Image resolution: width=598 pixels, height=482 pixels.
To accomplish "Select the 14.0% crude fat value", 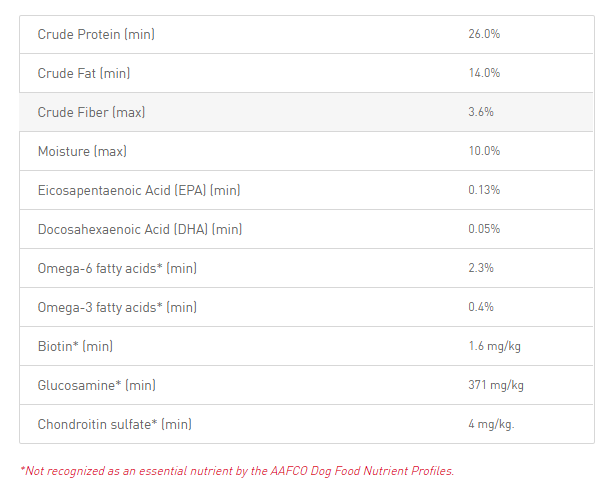I will [x=484, y=73].
